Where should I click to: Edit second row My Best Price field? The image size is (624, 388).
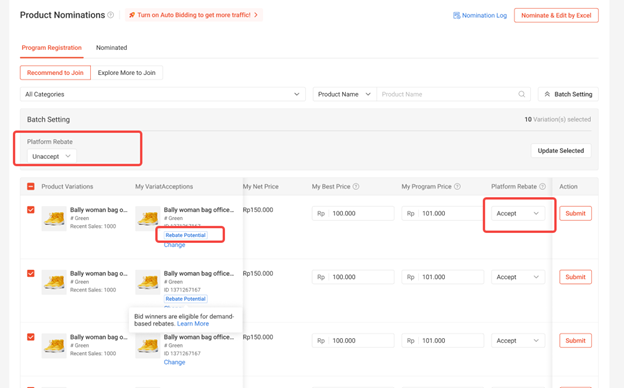pyautogui.click(x=353, y=277)
